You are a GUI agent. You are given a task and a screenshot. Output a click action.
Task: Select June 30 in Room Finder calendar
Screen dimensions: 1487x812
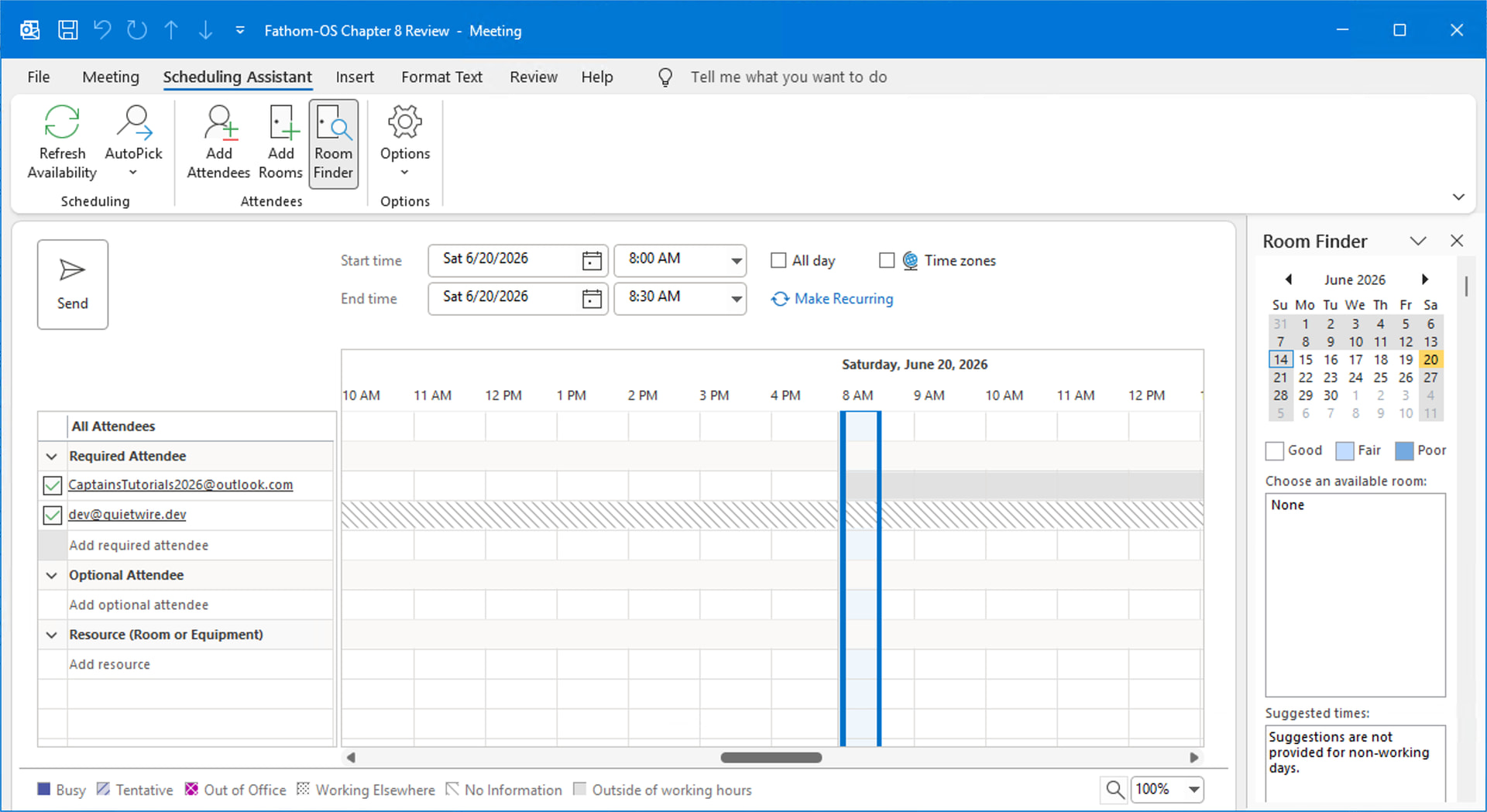1331,396
